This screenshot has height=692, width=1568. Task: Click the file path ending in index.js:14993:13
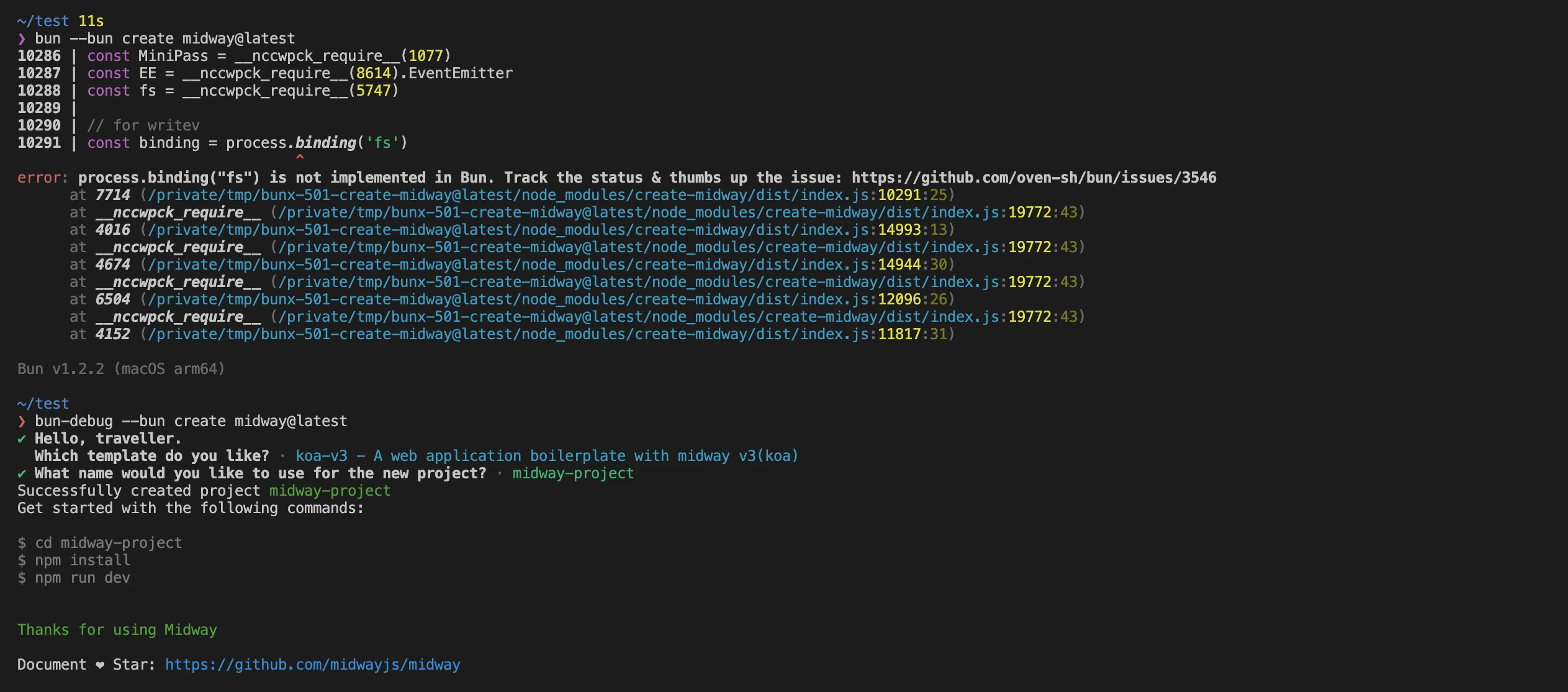coord(547,230)
